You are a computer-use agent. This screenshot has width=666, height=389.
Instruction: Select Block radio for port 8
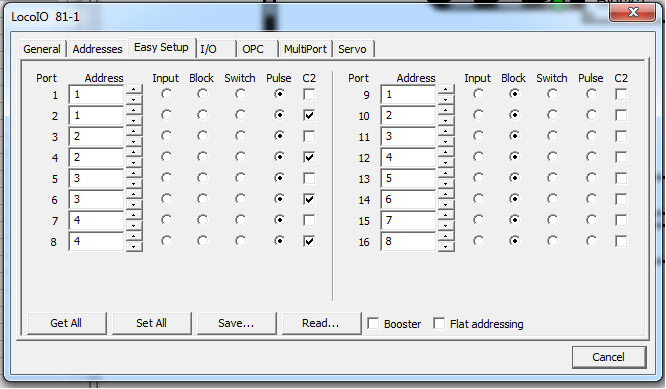coord(203,241)
